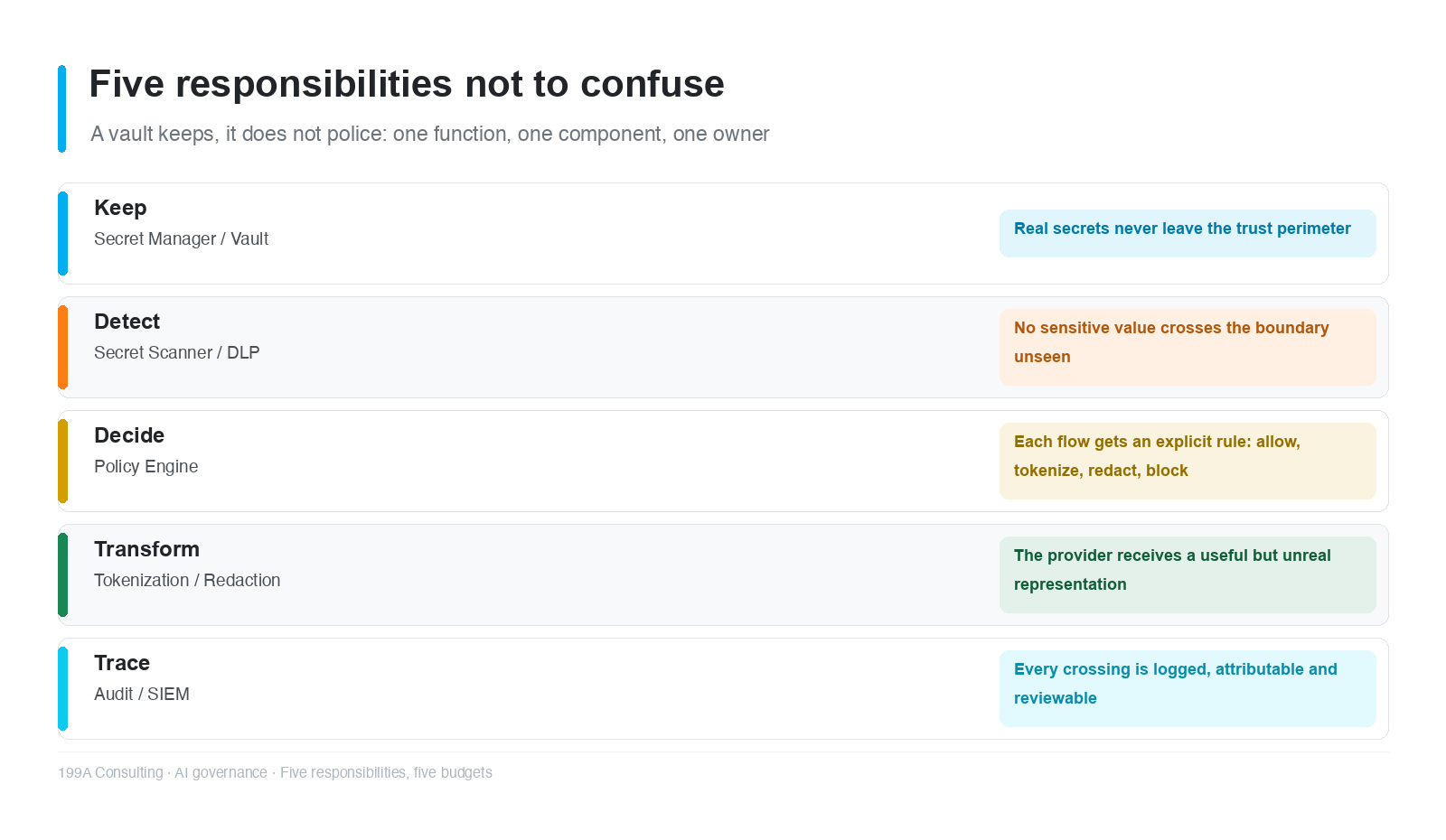Click the '199A Consulting' footer text
The width and height of the screenshot is (1446, 840).
click(110, 772)
